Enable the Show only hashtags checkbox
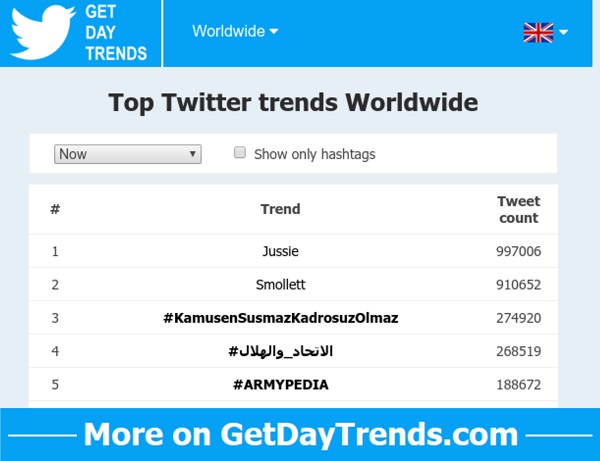The height and width of the screenshot is (461, 600). (x=240, y=153)
